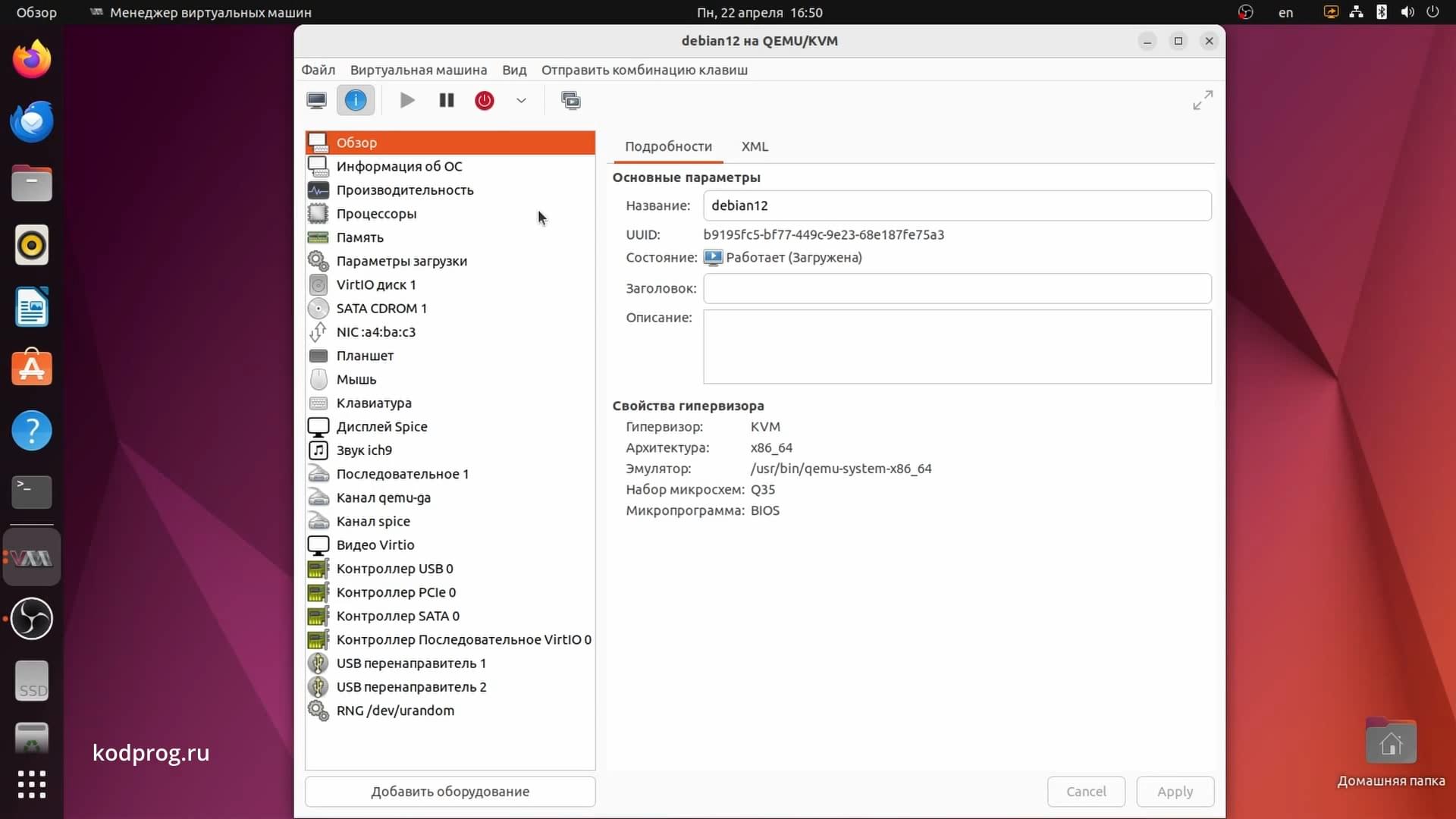Select Планшет entry

[x=450, y=356]
